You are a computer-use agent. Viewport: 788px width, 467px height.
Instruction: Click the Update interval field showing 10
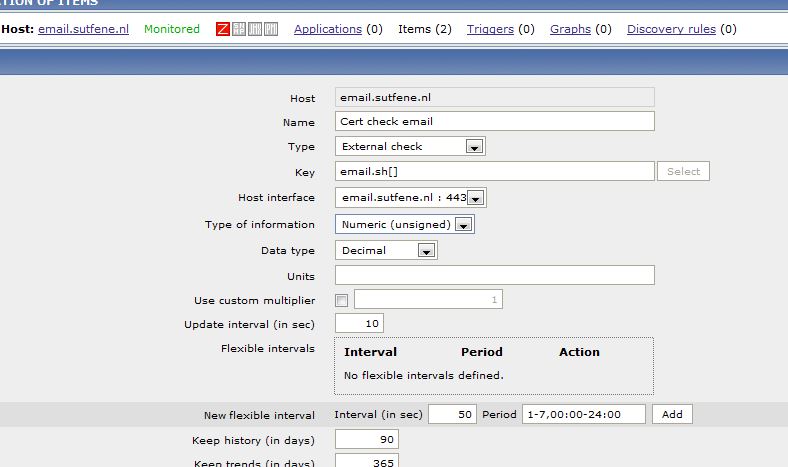tap(359, 323)
